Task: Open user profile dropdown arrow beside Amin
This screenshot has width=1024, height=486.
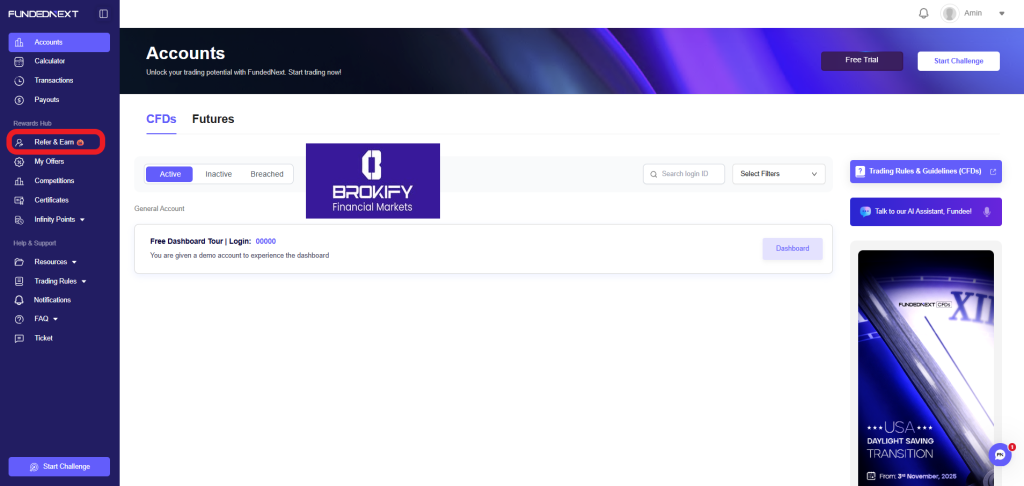Action: pyautogui.click(x=1001, y=14)
